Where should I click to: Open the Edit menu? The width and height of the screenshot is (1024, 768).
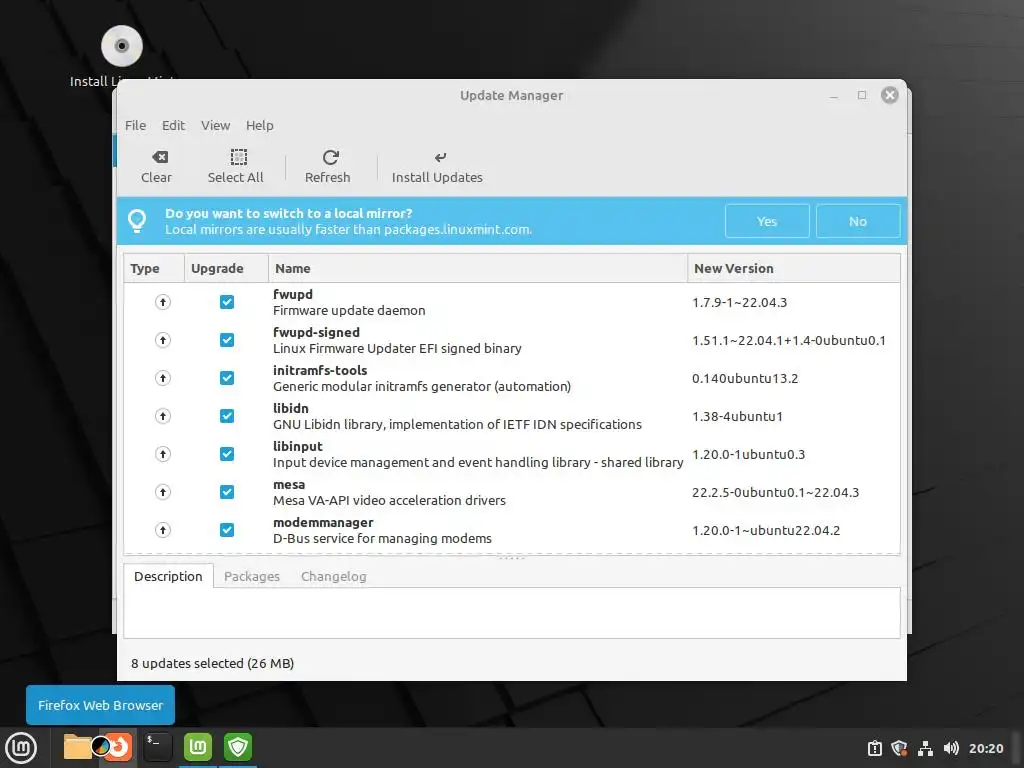tap(173, 125)
